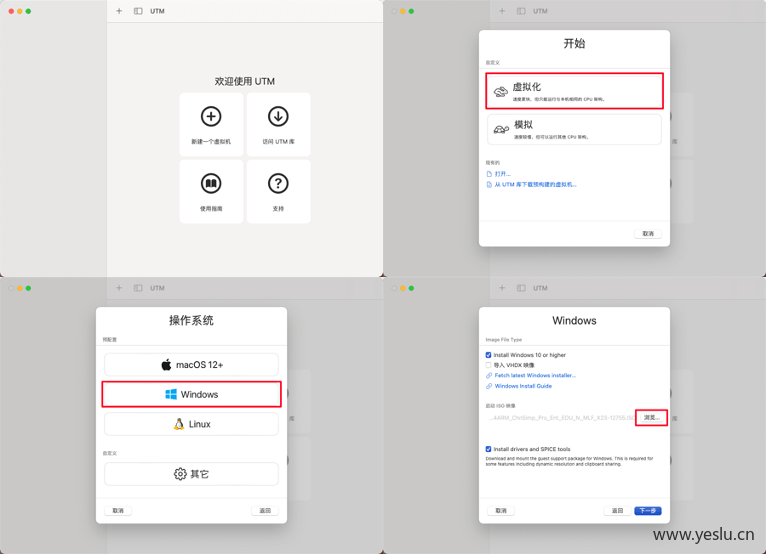
Task: Toggle Install drivers and SPICE tools checkbox
Action: (x=488, y=449)
